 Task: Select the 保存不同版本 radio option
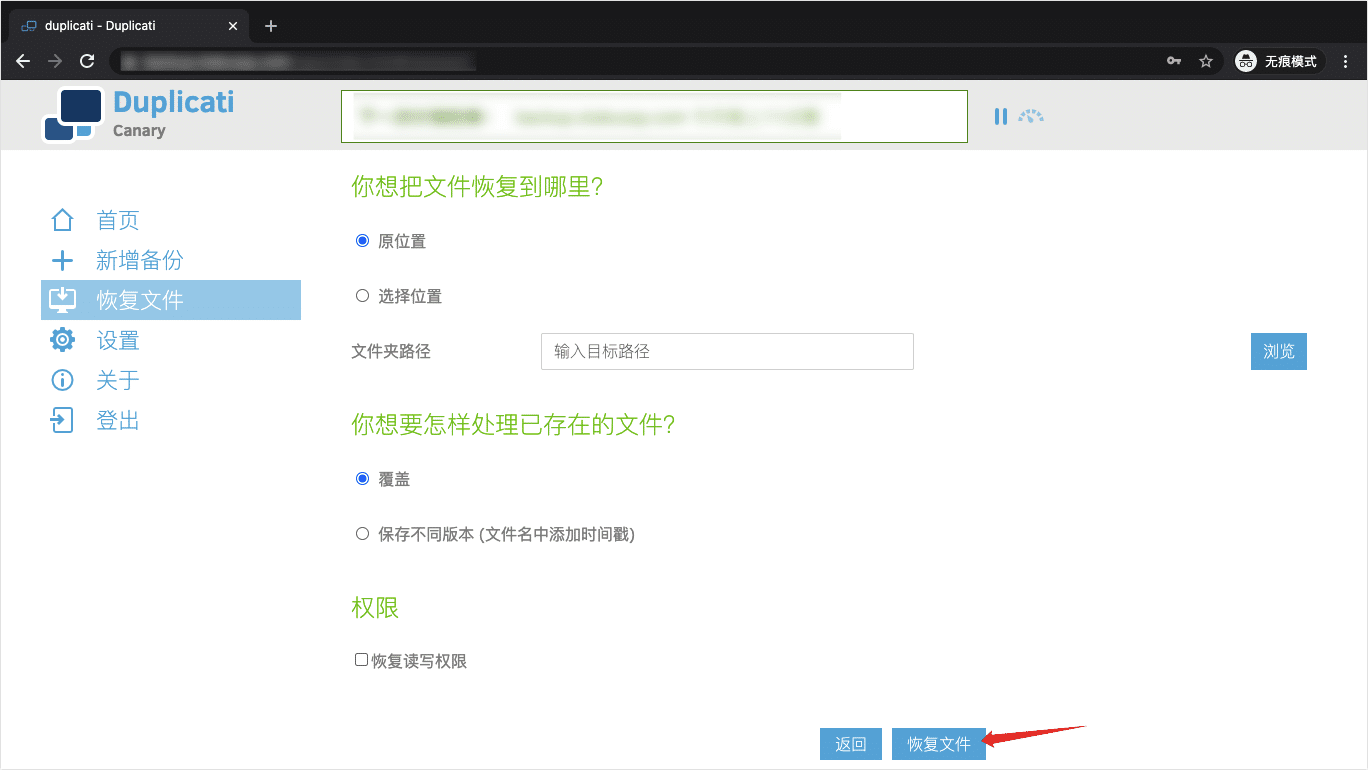[x=362, y=534]
